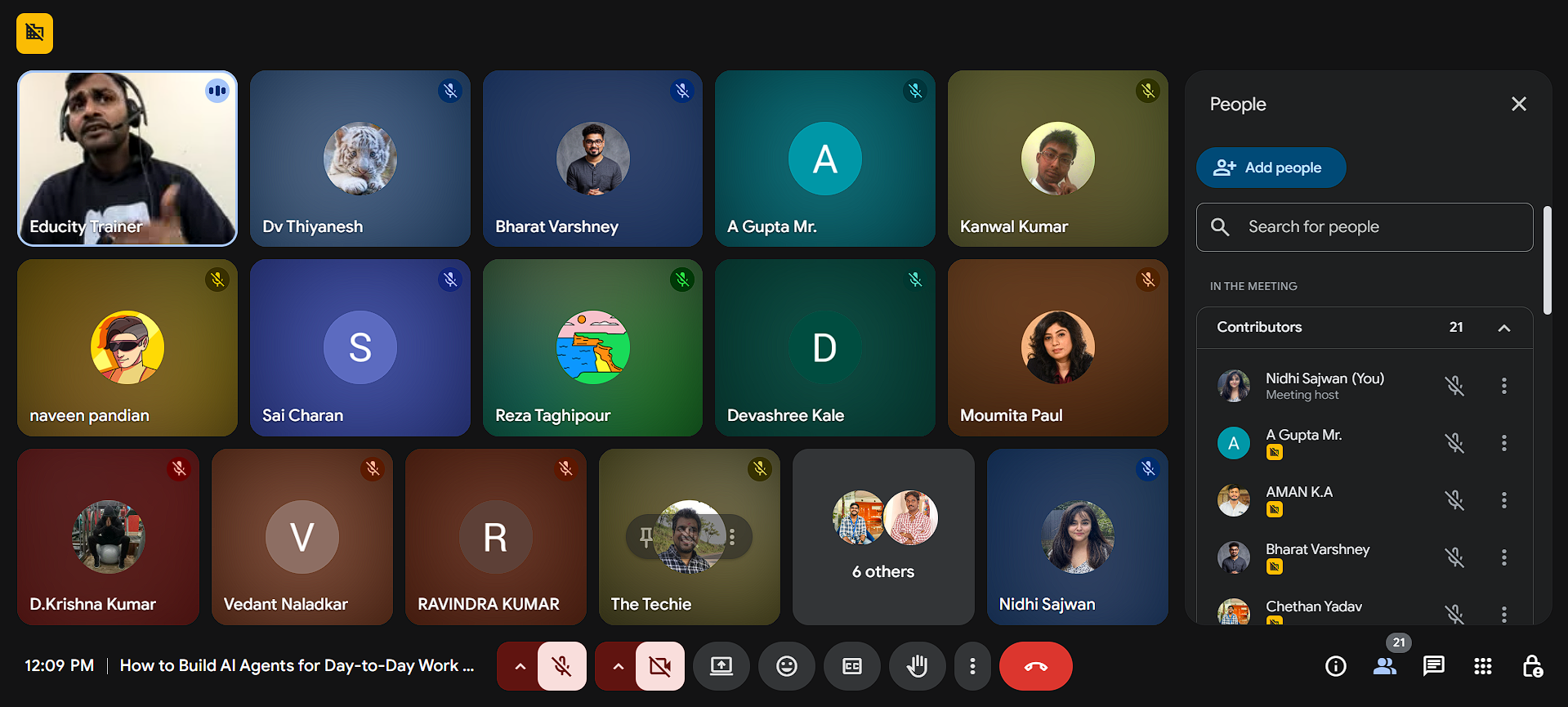Image resolution: width=1568 pixels, height=707 pixels.
Task: Open the activities grid icon
Action: tap(1483, 666)
